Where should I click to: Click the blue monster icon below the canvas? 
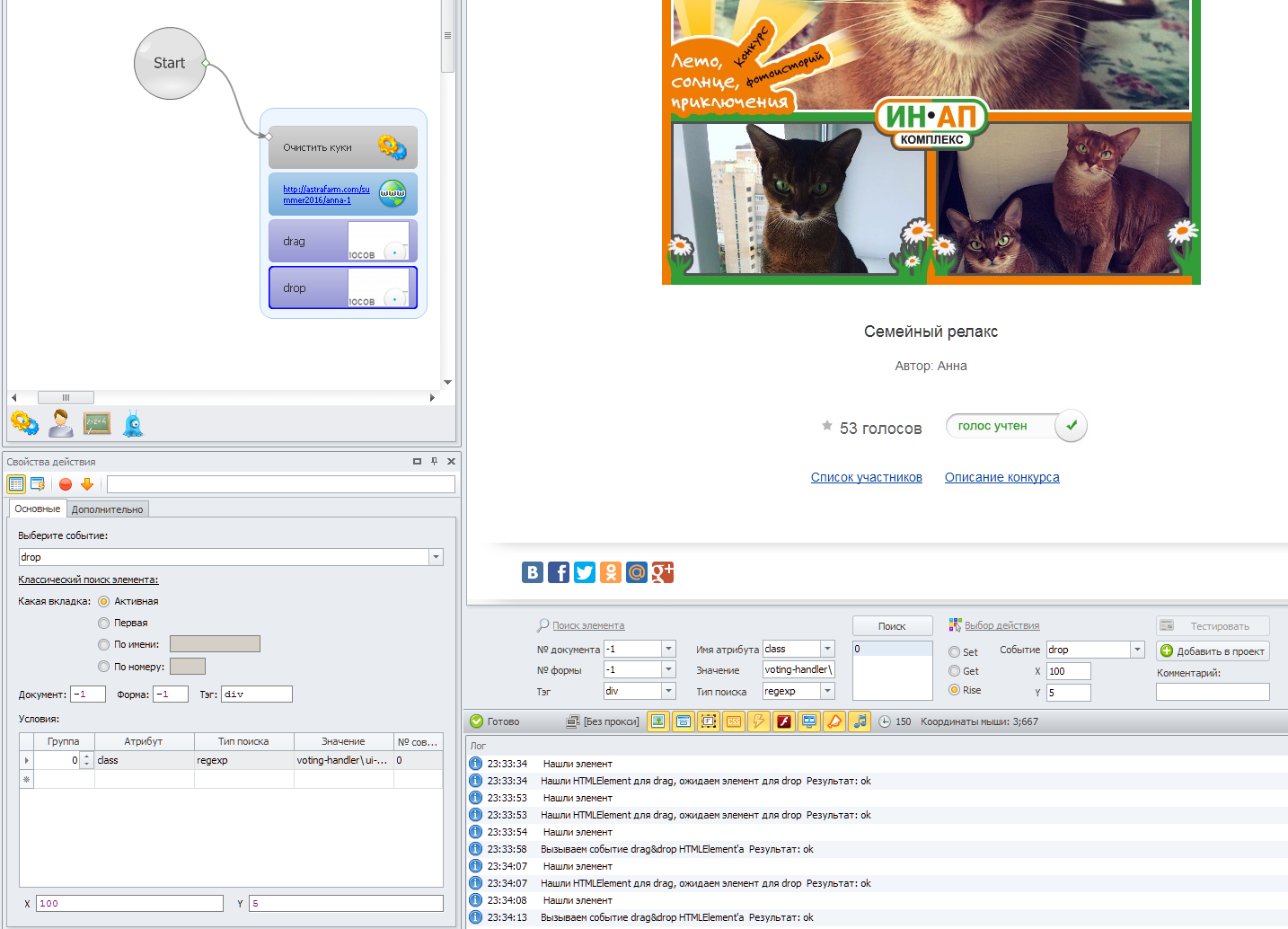133,423
